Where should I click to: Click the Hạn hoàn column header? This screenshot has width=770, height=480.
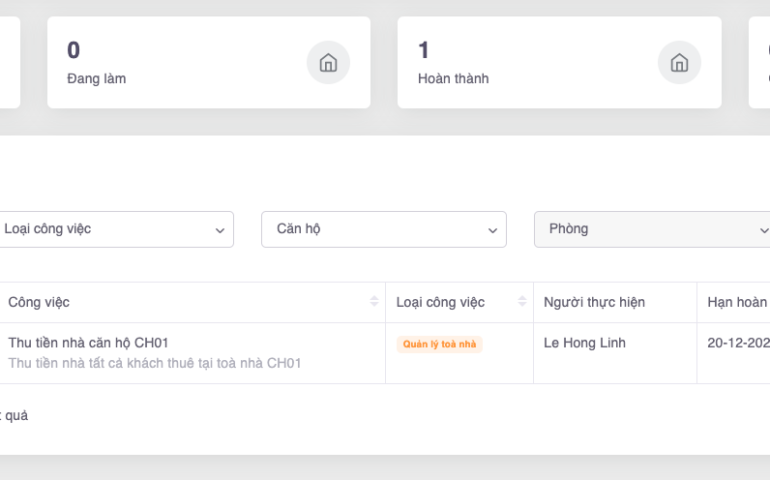click(736, 302)
